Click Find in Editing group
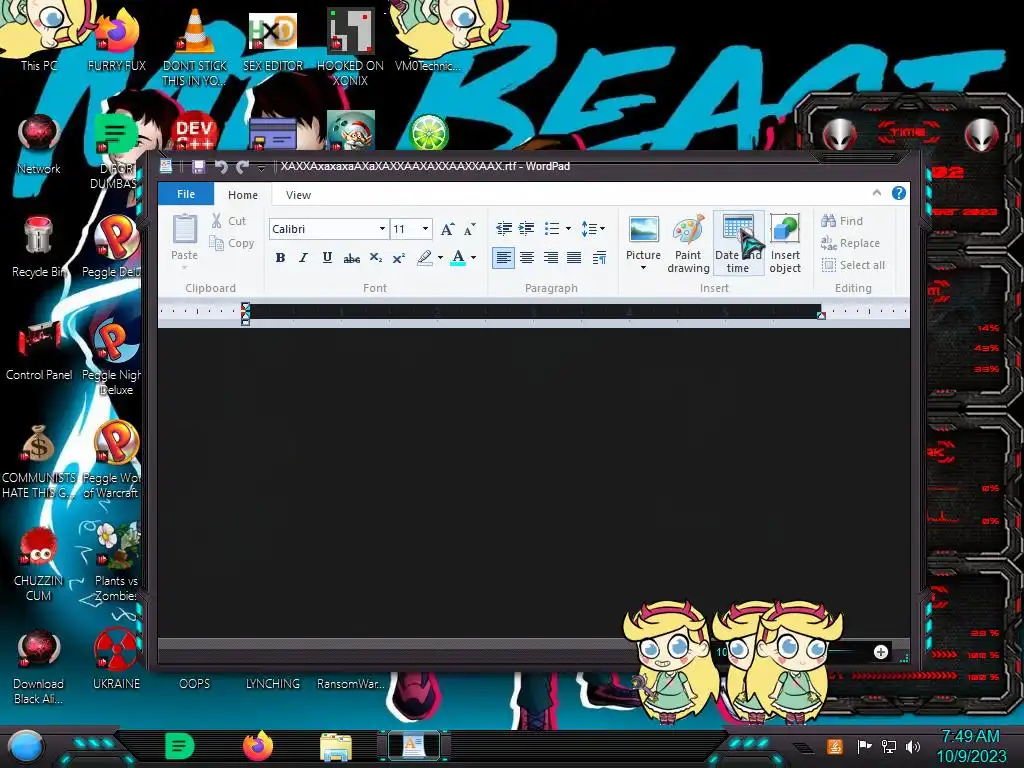The width and height of the screenshot is (1024, 768). coord(842,221)
